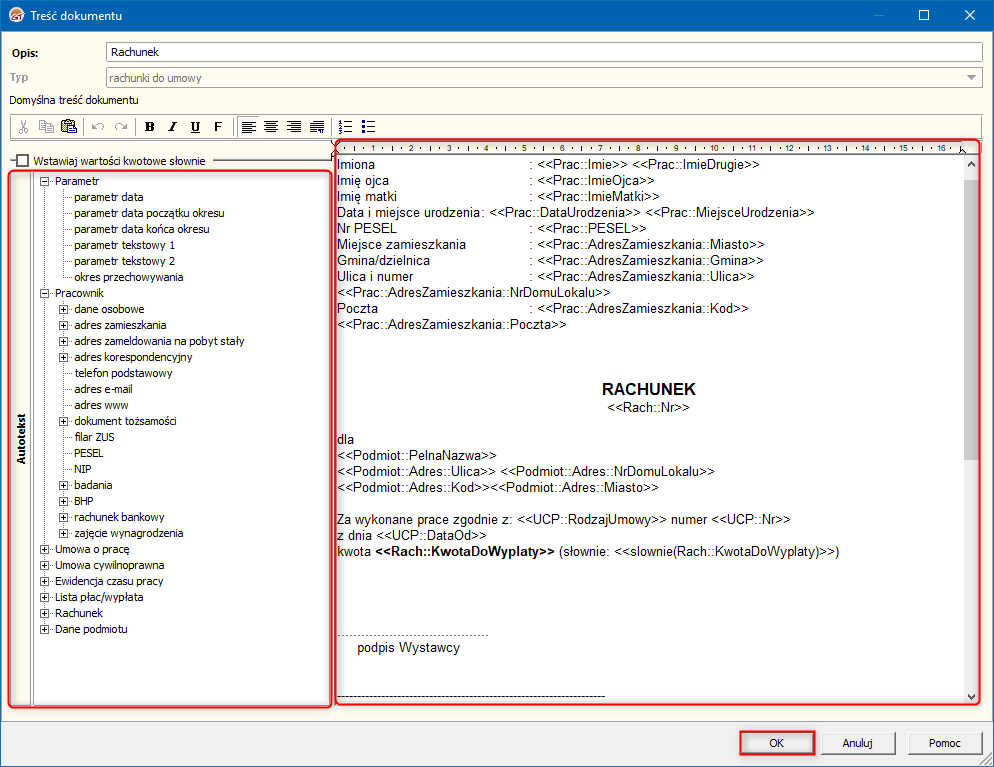Expand the Rachunek tree node
The height and width of the screenshot is (767, 994).
(x=44, y=614)
